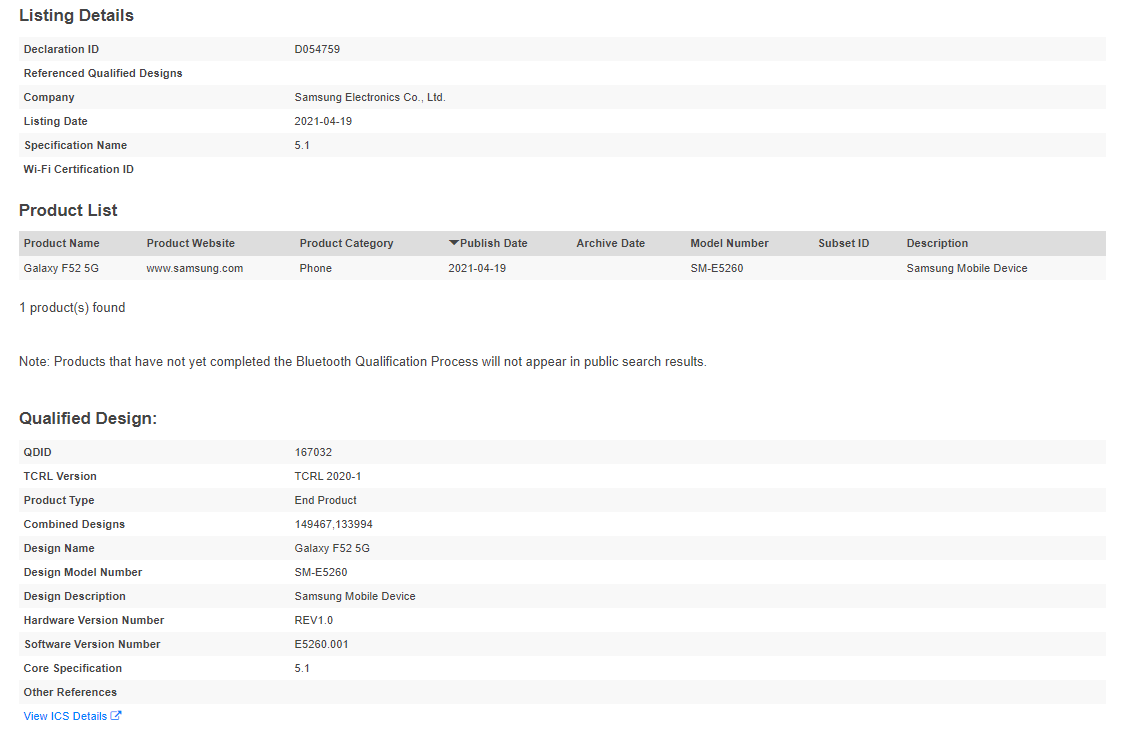The width and height of the screenshot is (1123, 732).
Task: Click the Archive Date column header
Action: pos(610,243)
